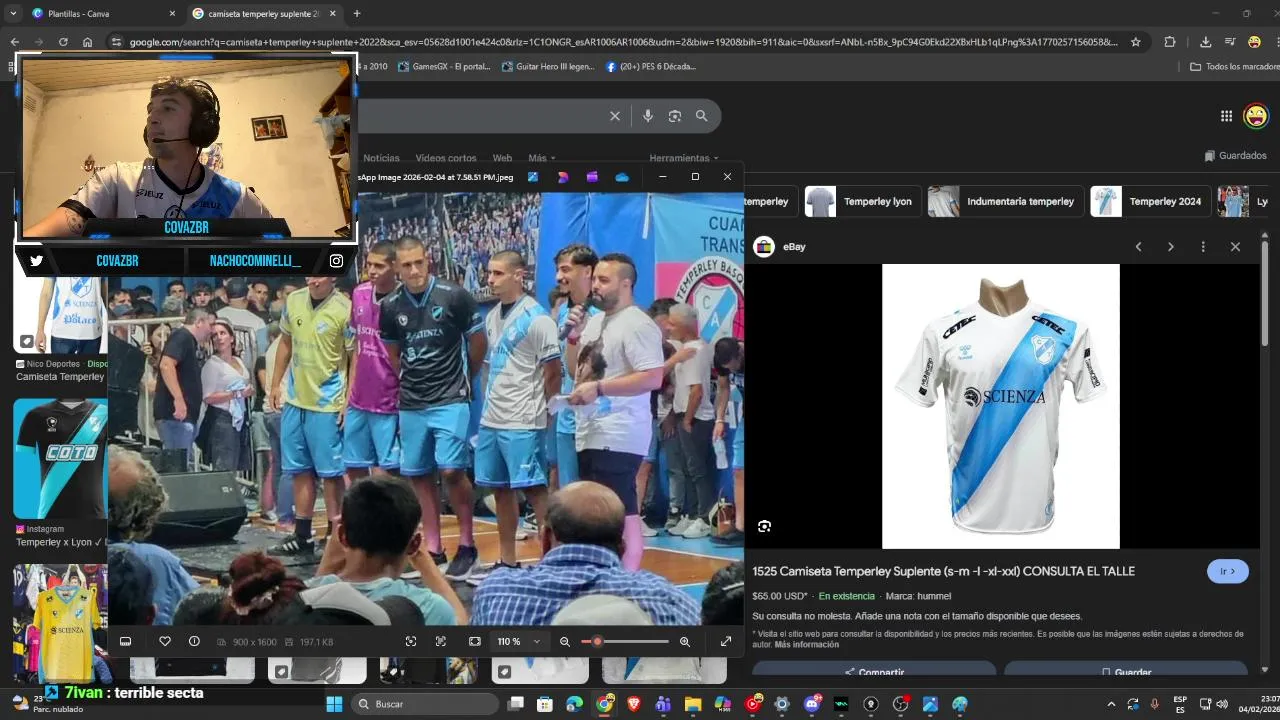Select the Indumentaria temperley chip

(1004, 201)
